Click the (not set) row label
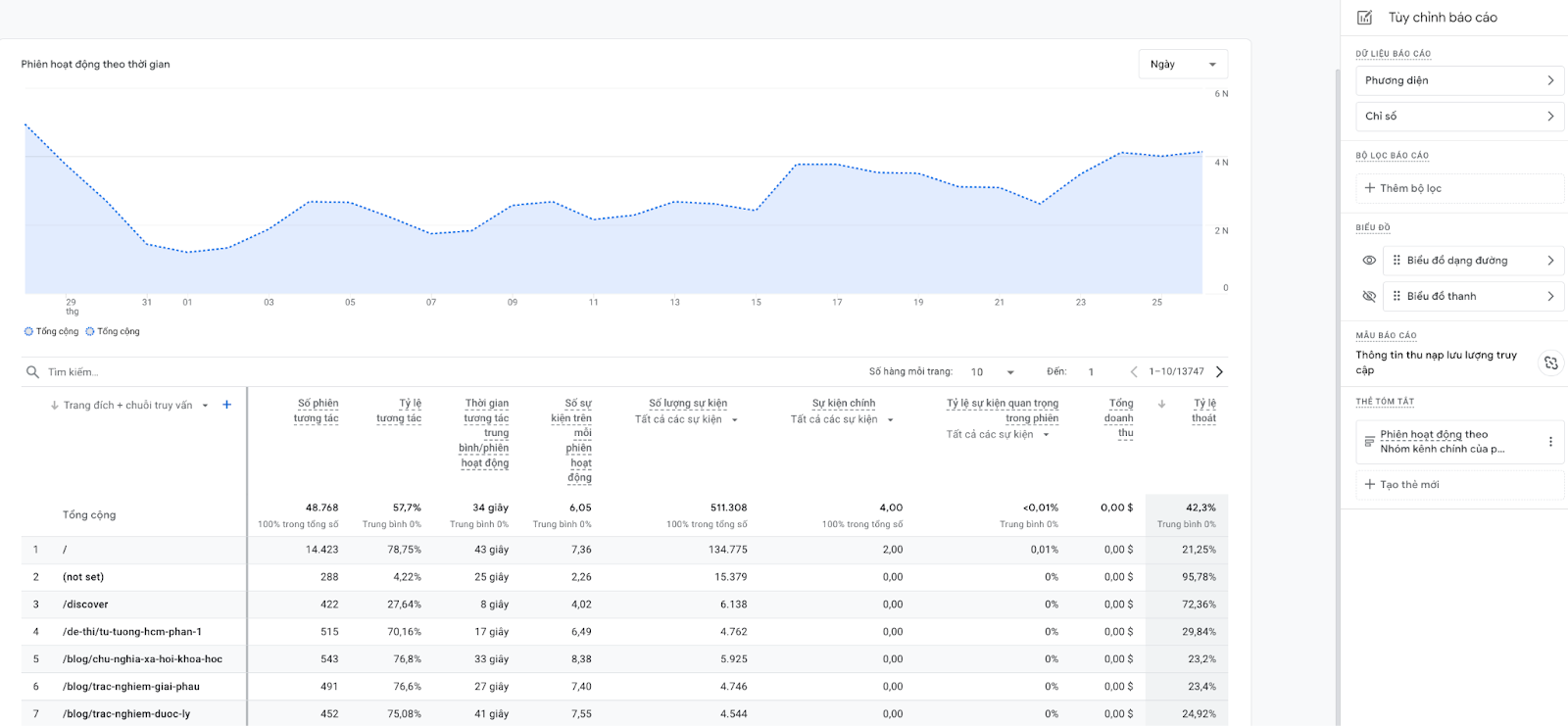Viewport: 1568px width, 726px height. point(83,577)
